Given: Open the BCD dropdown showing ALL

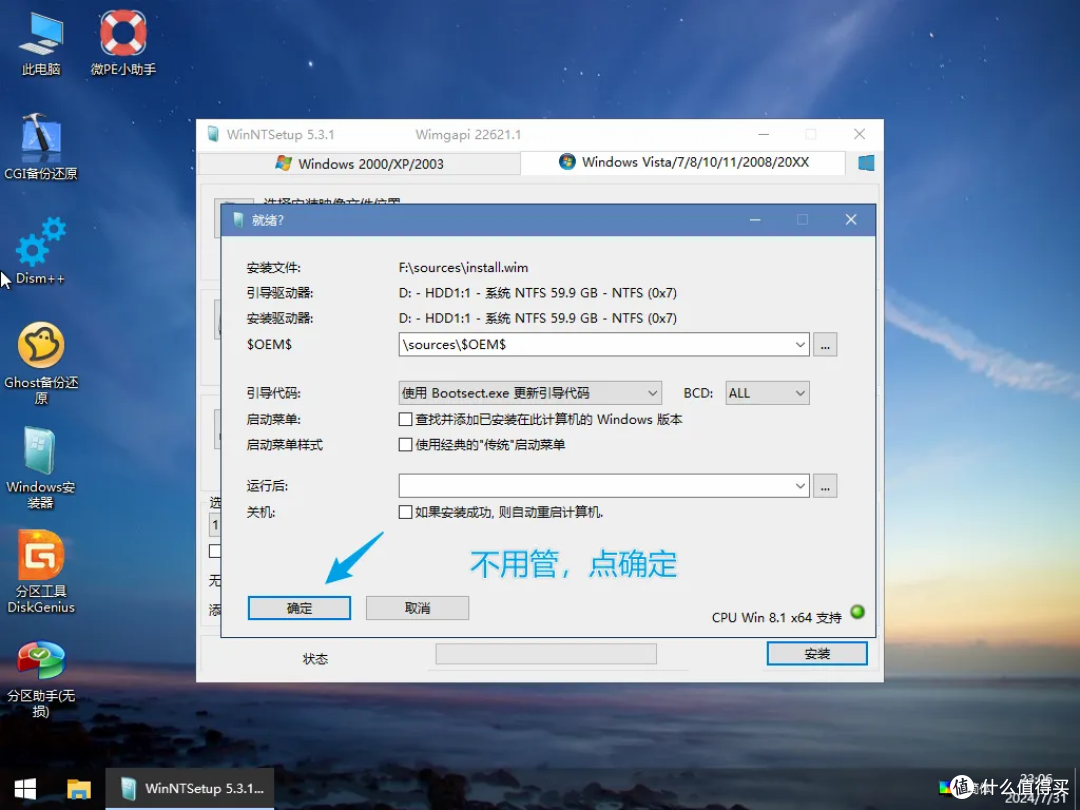Looking at the screenshot, I should click(767, 392).
